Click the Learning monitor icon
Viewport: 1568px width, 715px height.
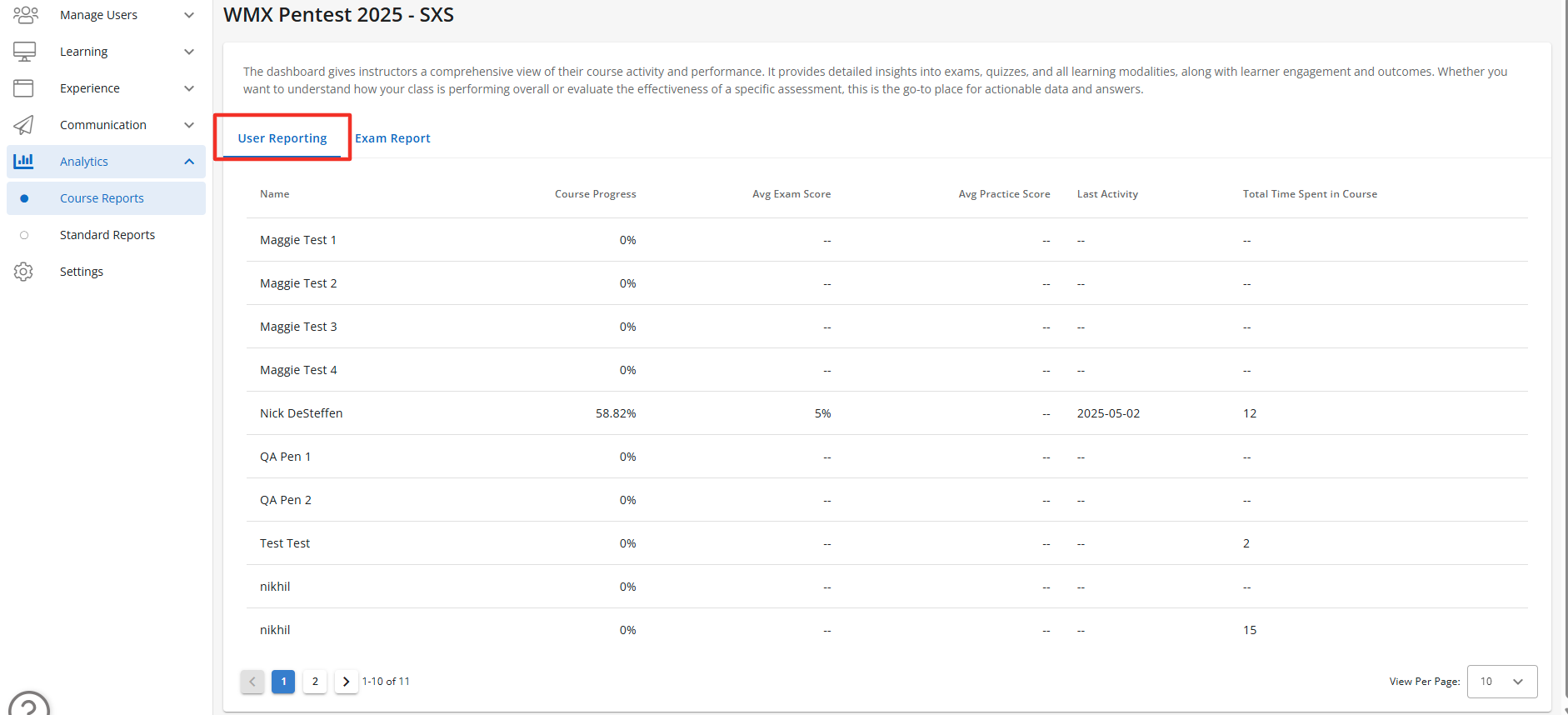[24, 52]
